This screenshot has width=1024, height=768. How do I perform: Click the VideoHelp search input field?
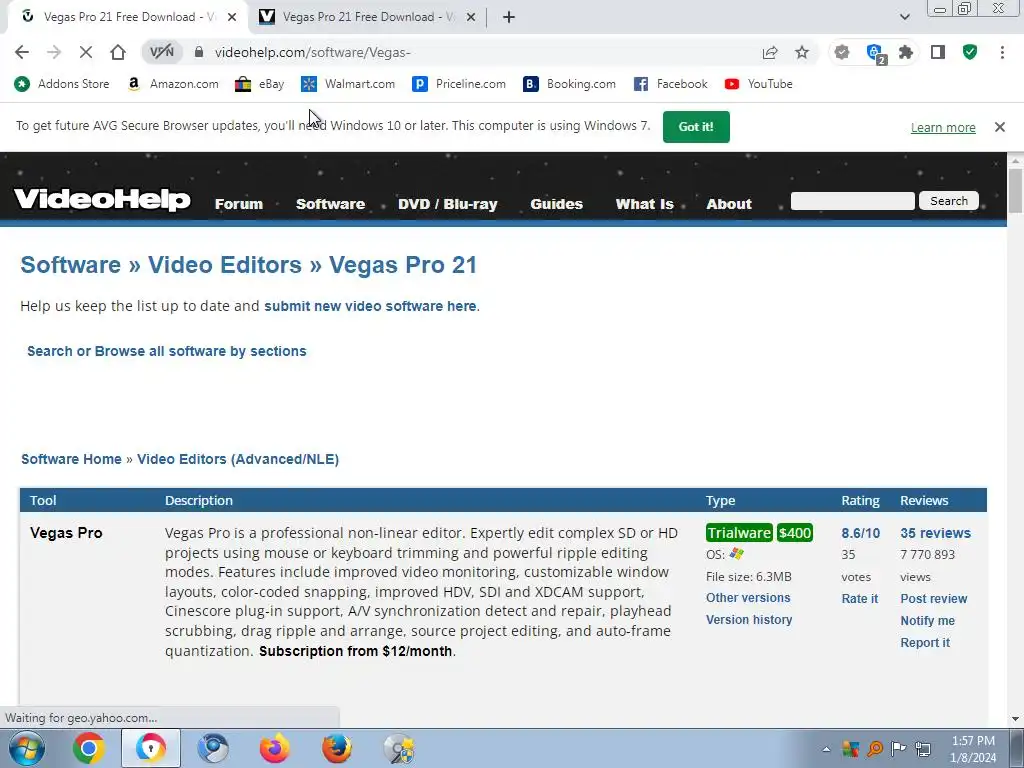click(852, 201)
